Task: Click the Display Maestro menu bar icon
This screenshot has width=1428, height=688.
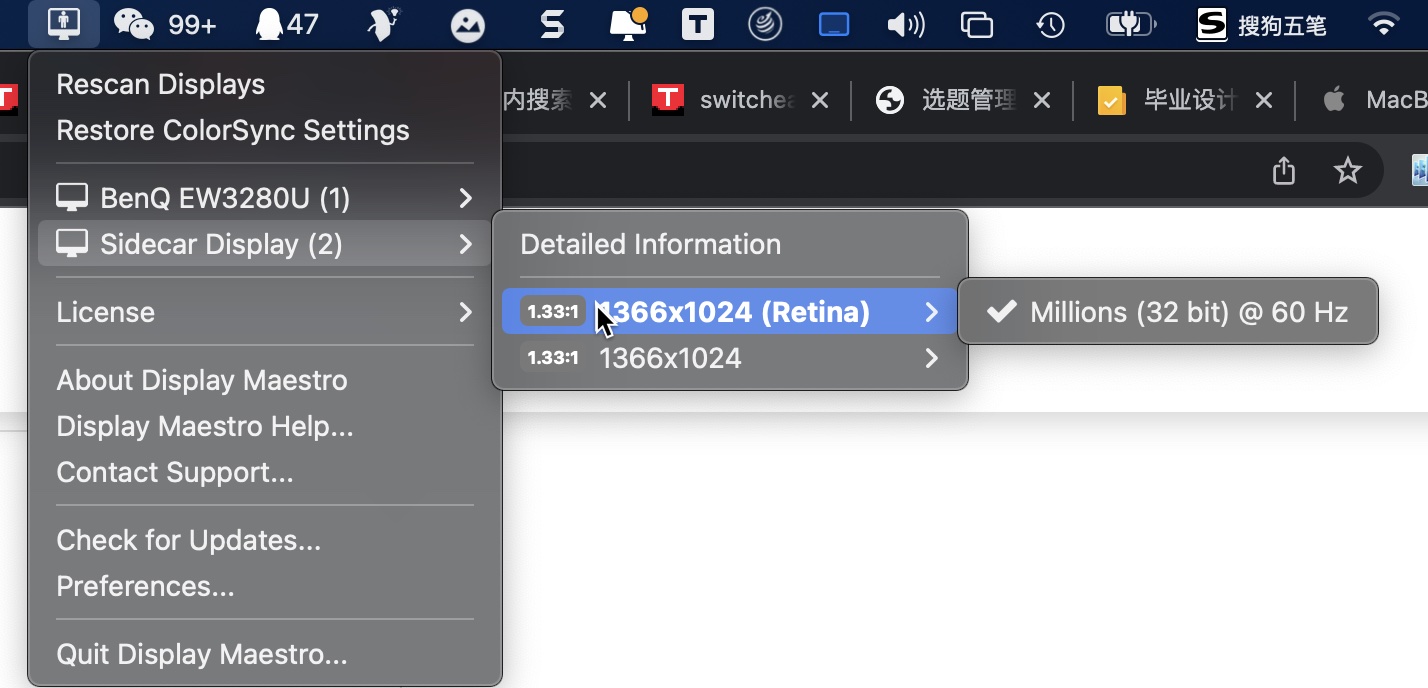Action: [64, 24]
